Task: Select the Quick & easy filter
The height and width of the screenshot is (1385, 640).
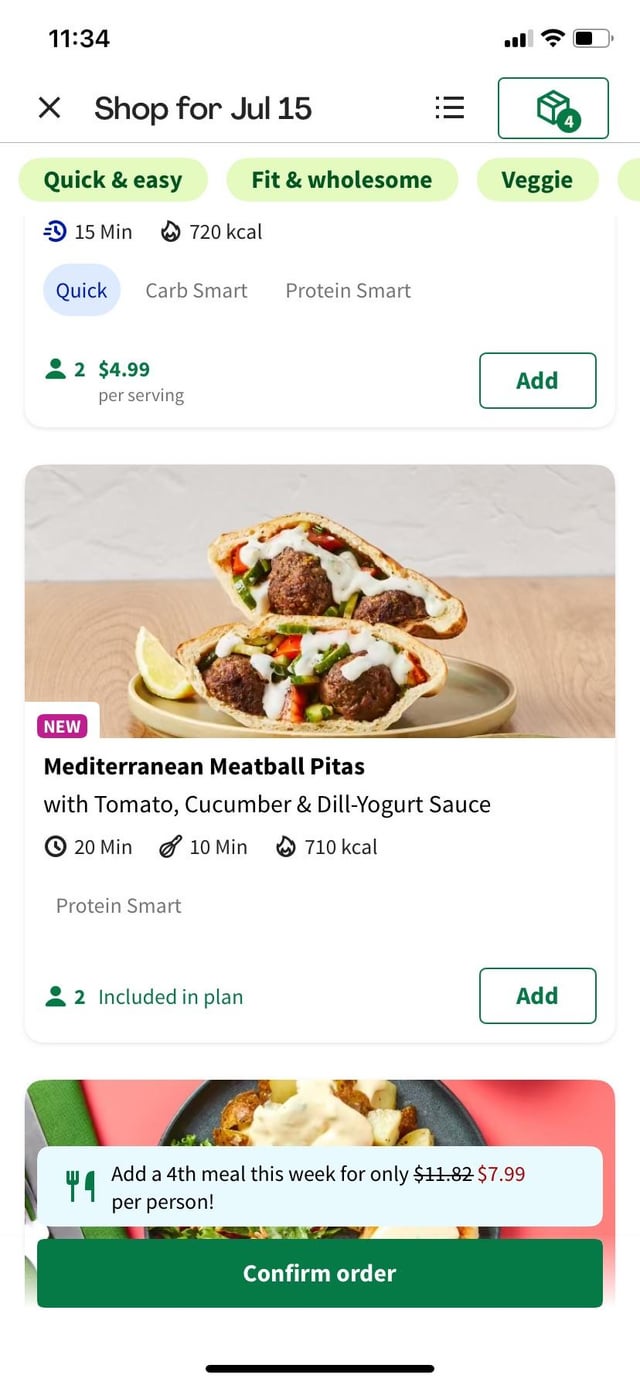Action: (113, 180)
